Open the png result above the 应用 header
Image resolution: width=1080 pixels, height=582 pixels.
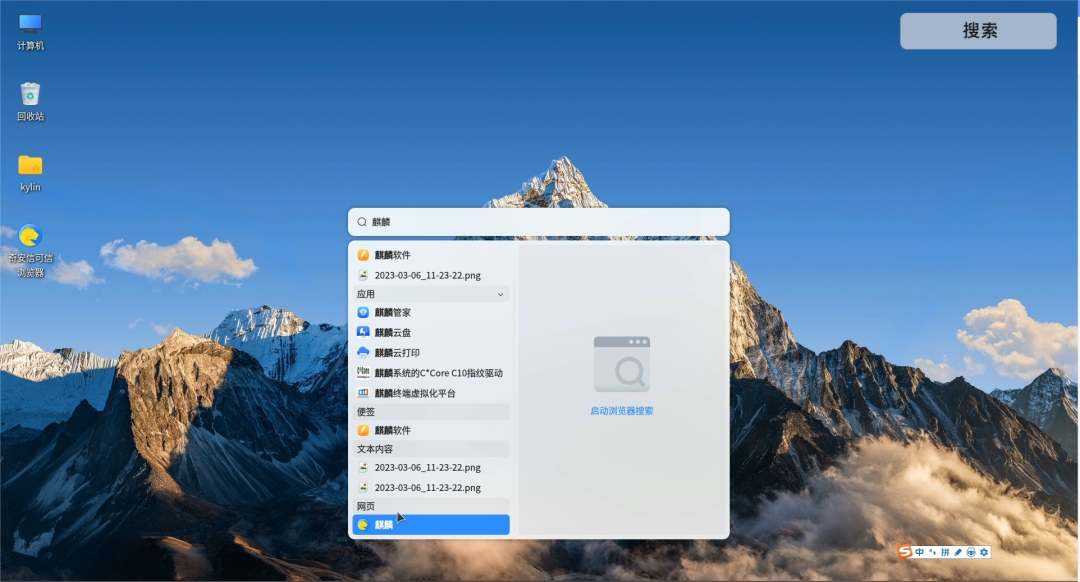tap(431, 275)
